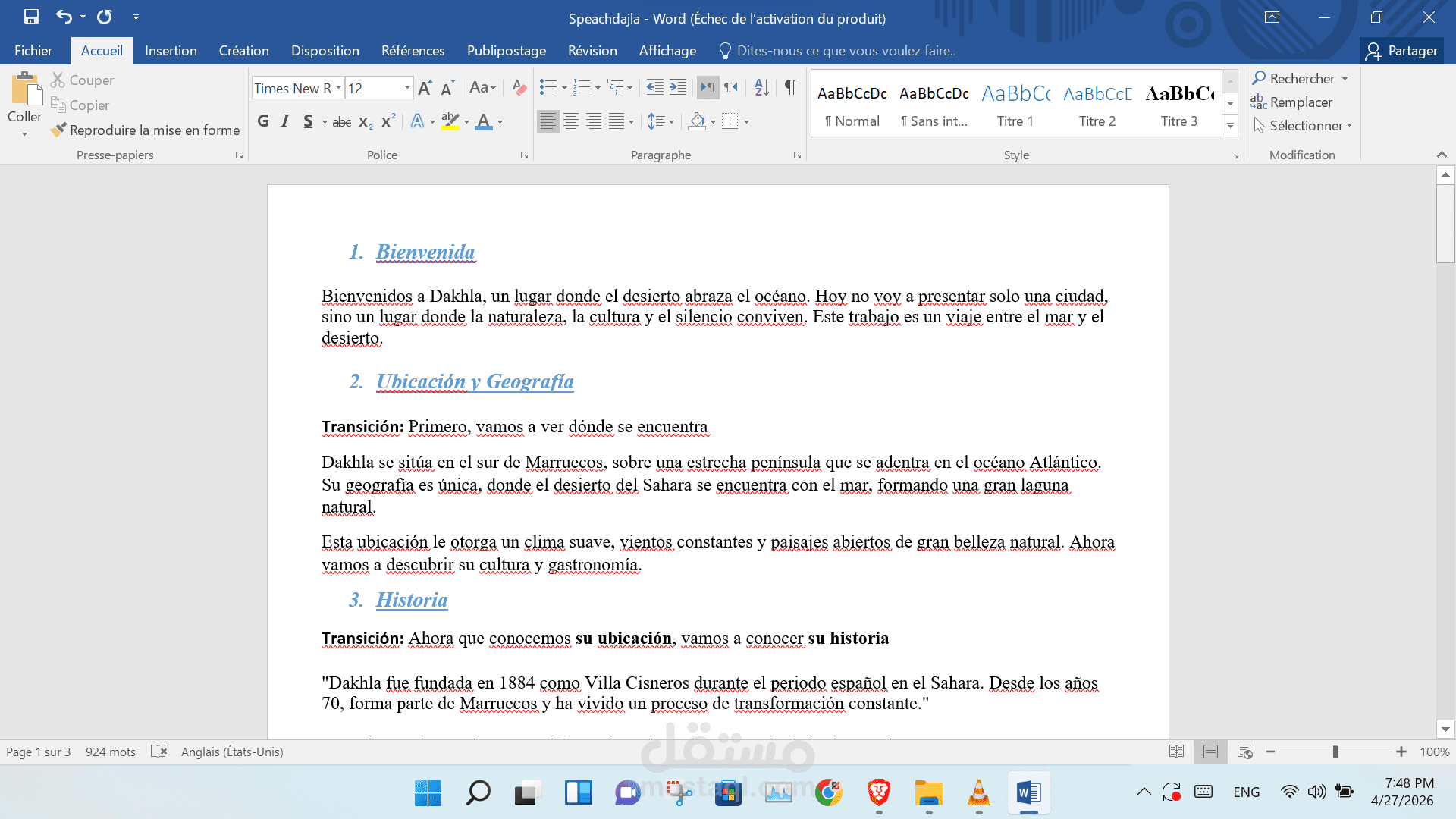Expand the styles gallery more arrow
The height and width of the screenshot is (819, 1456).
pyautogui.click(x=1231, y=126)
